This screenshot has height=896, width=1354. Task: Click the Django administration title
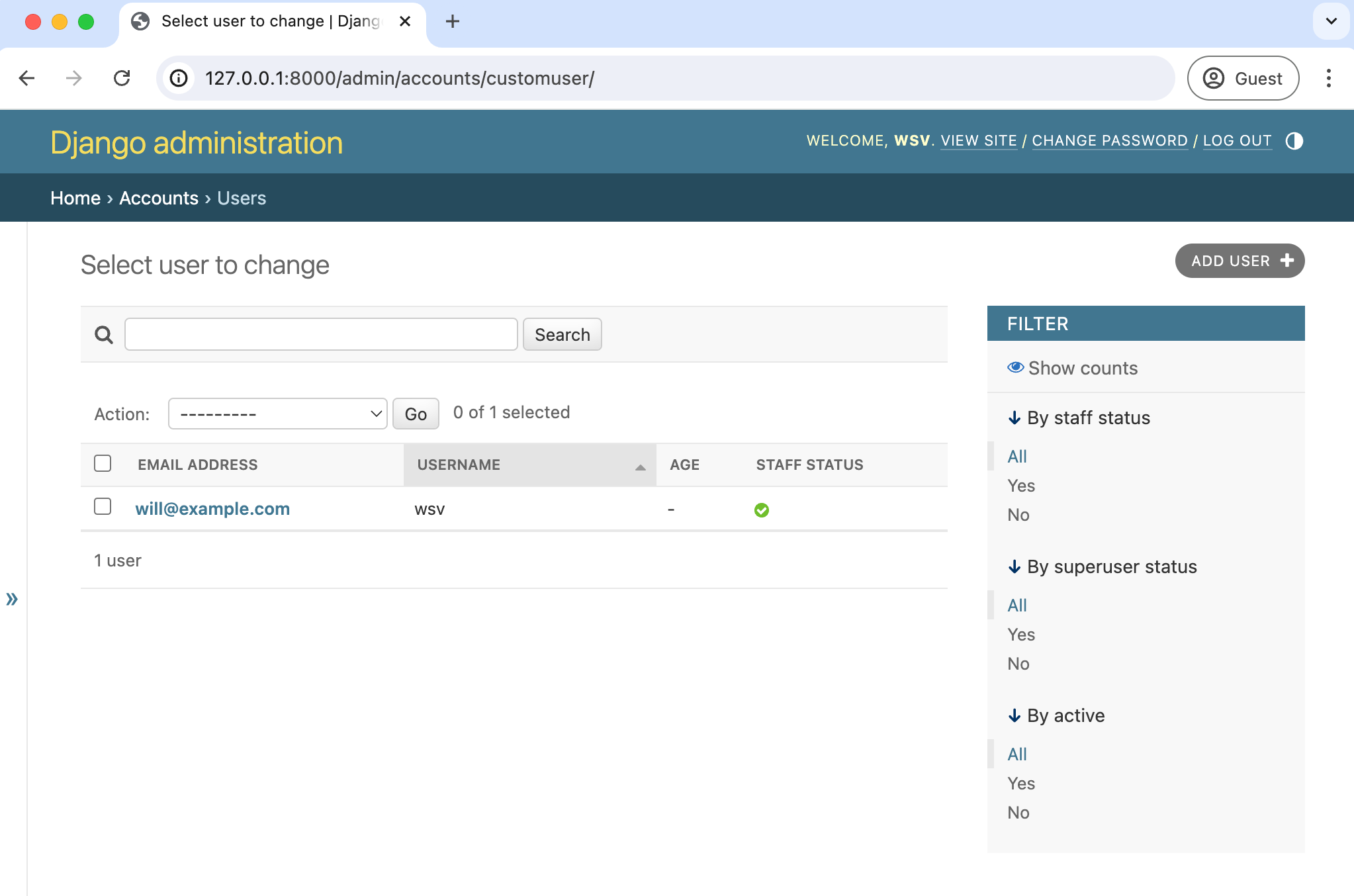197,143
